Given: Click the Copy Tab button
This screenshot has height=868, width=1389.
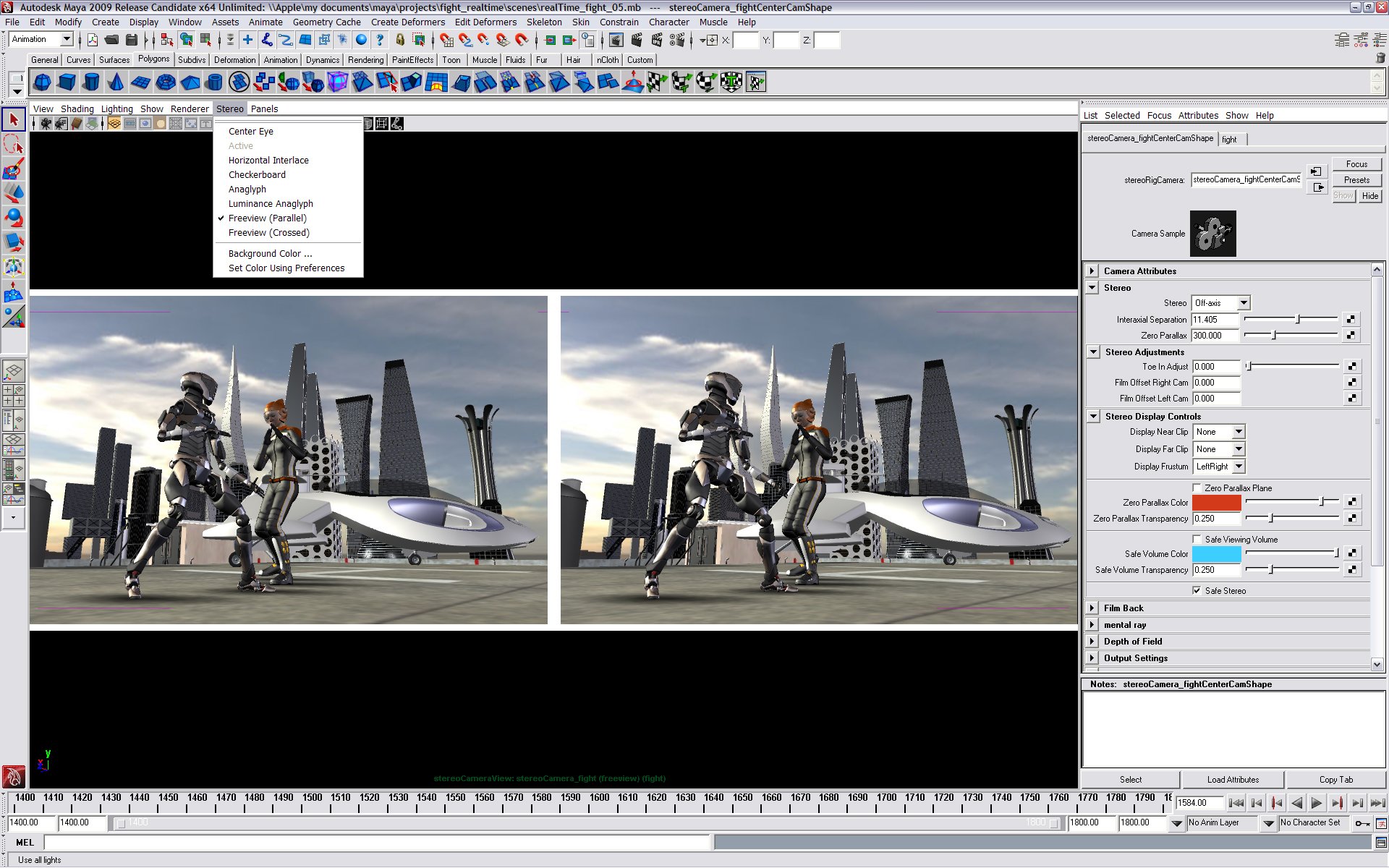Looking at the screenshot, I should [x=1335, y=780].
